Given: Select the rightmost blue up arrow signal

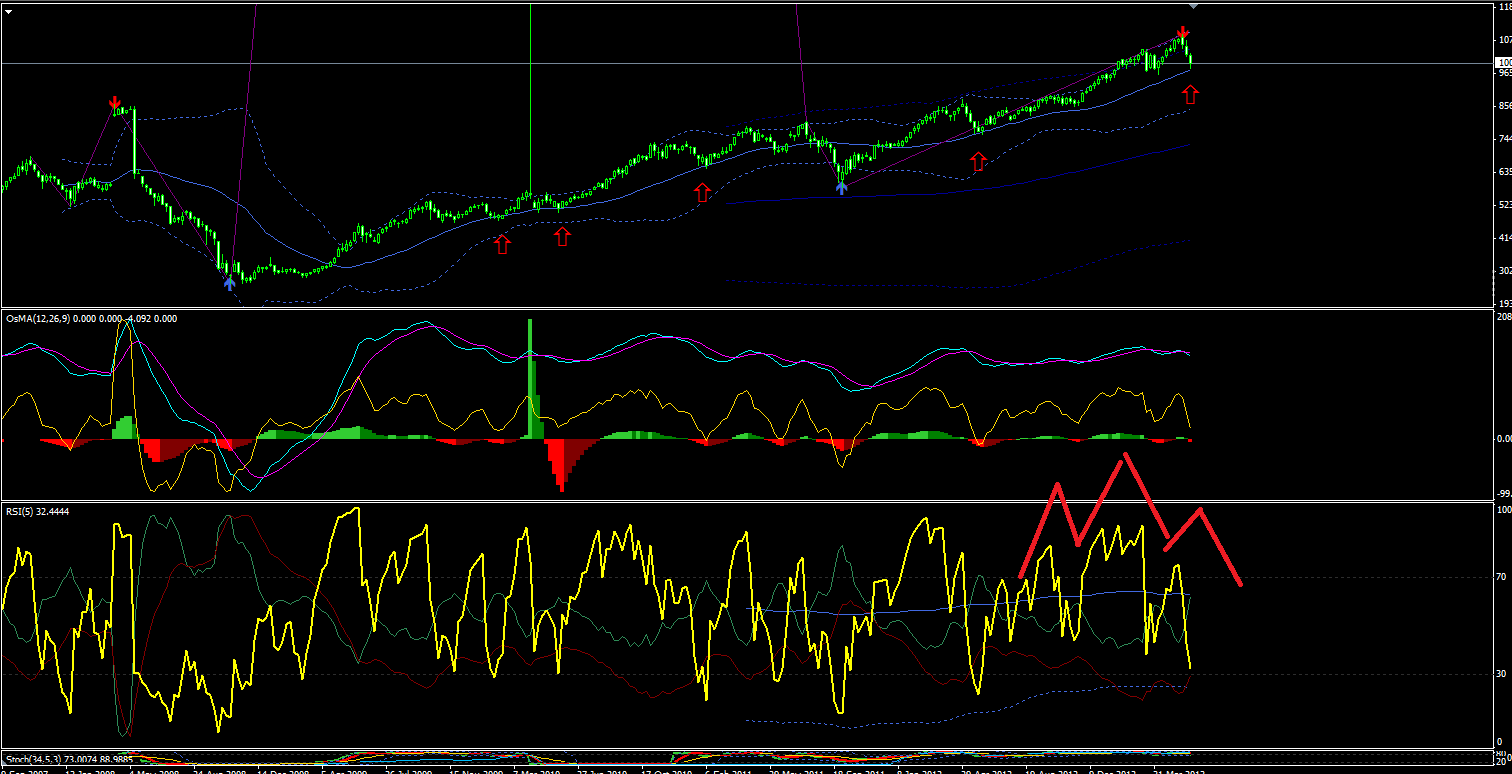Looking at the screenshot, I should pyautogui.click(x=842, y=186).
